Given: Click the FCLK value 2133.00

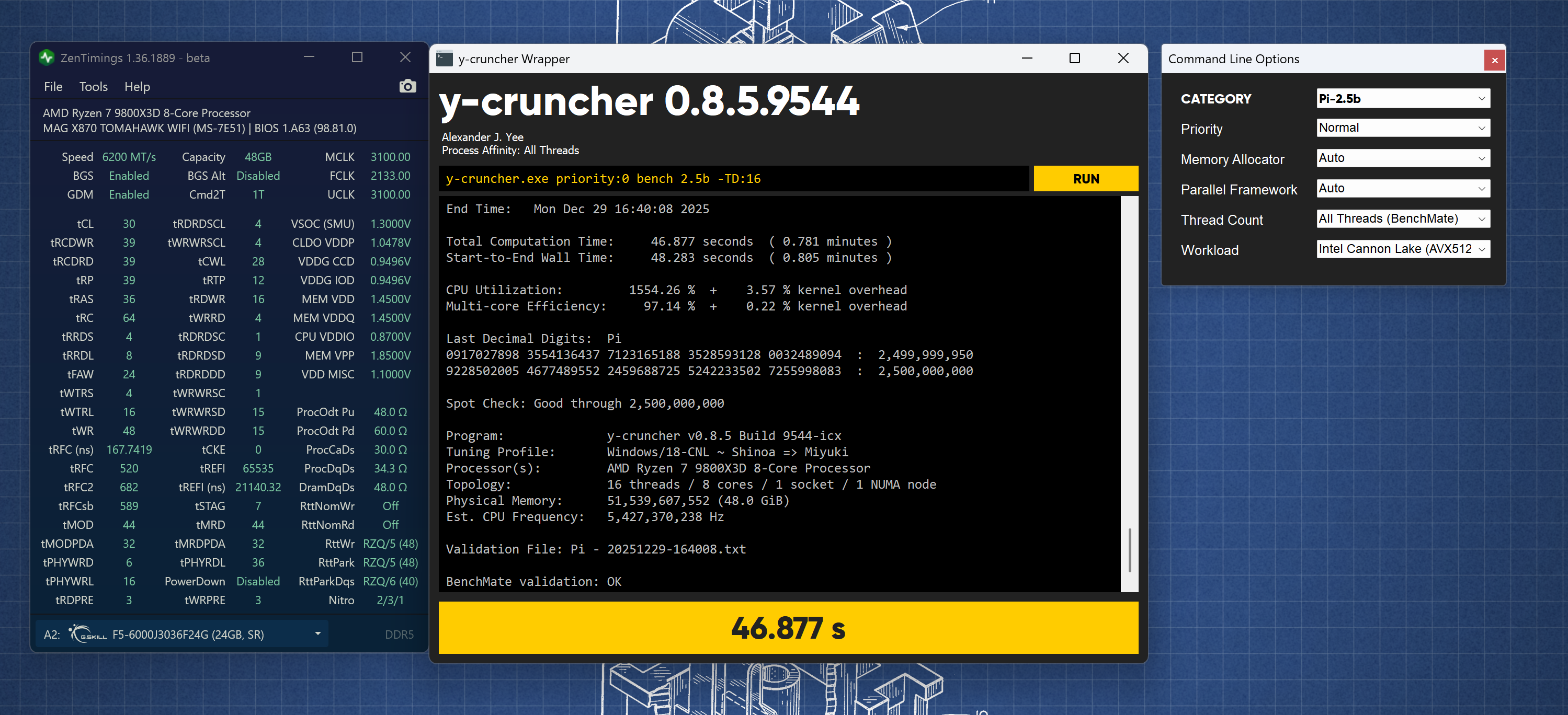Looking at the screenshot, I should point(391,176).
